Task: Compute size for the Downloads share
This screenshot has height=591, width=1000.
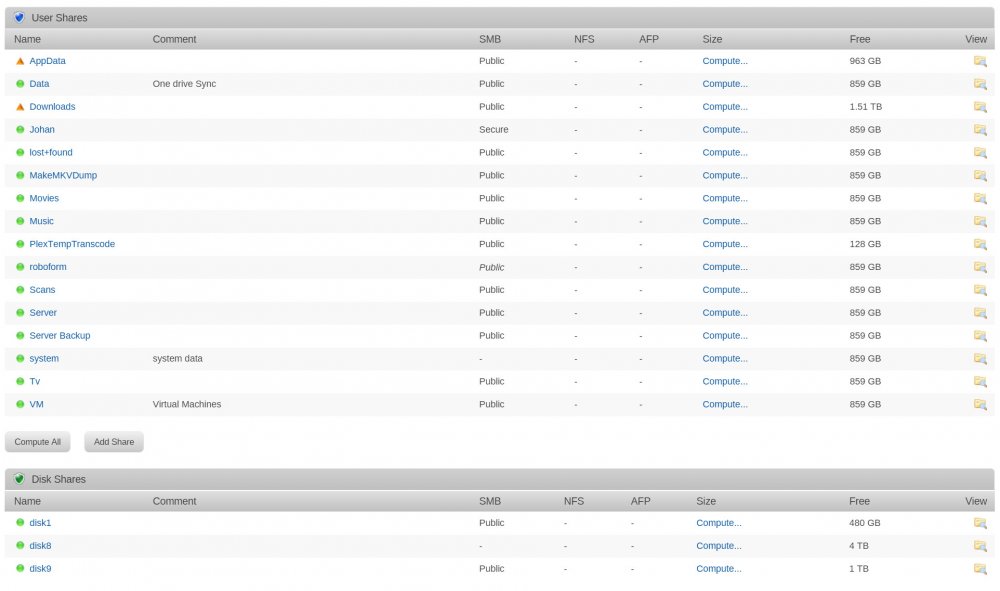Action: (x=725, y=106)
